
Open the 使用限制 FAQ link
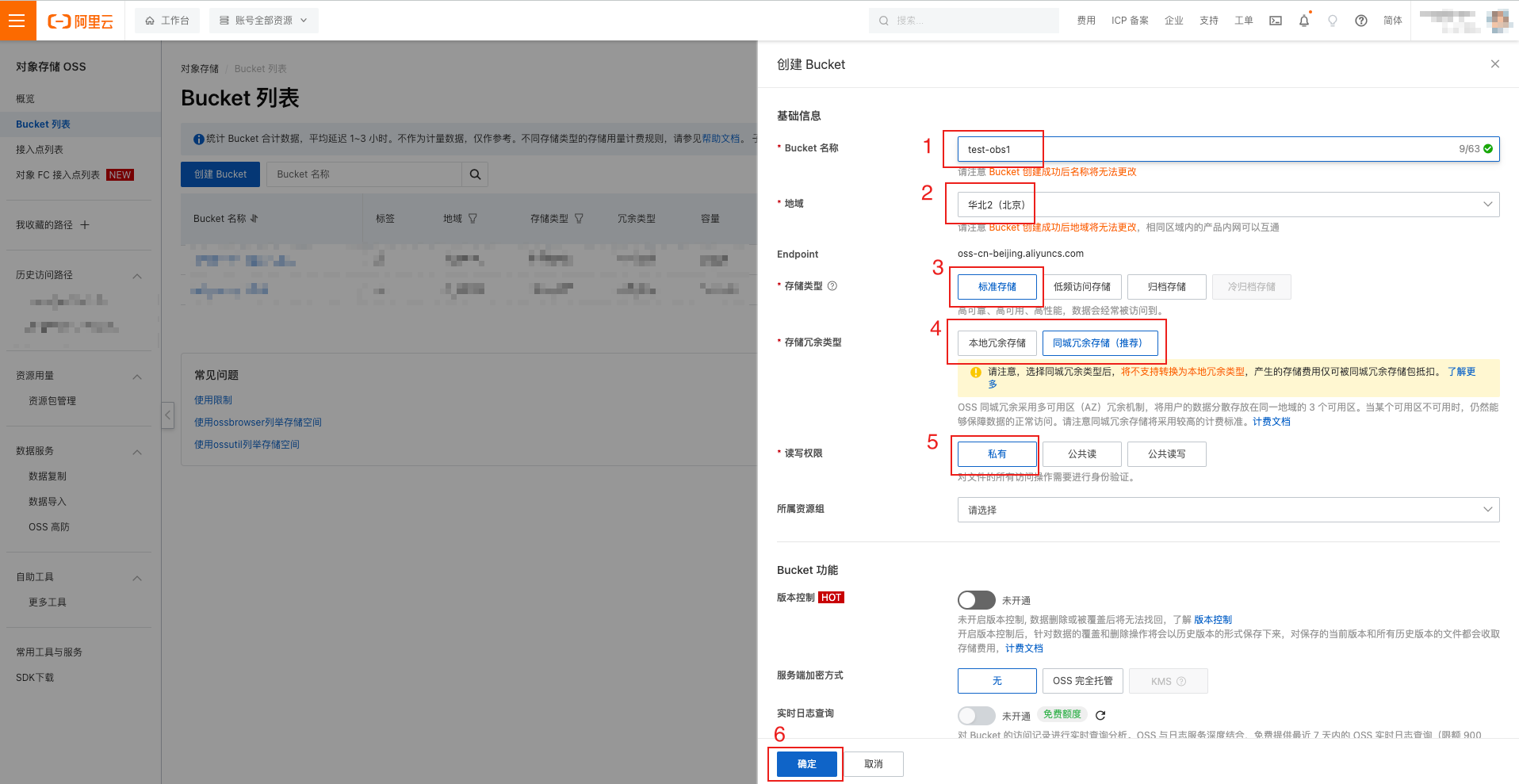click(x=213, y=400)
